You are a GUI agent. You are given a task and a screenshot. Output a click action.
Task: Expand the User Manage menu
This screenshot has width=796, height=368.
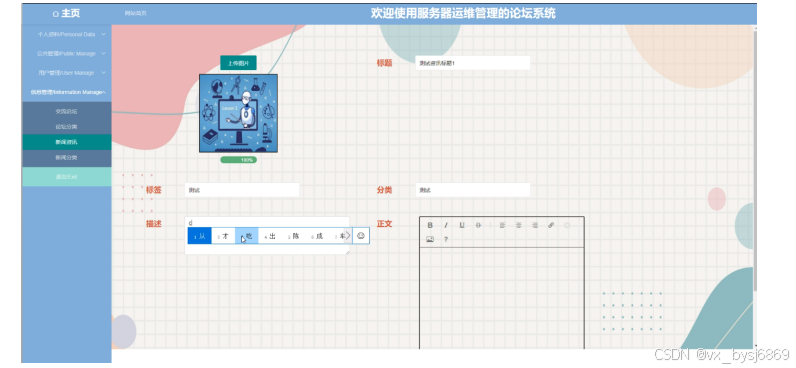click(67, 73)
